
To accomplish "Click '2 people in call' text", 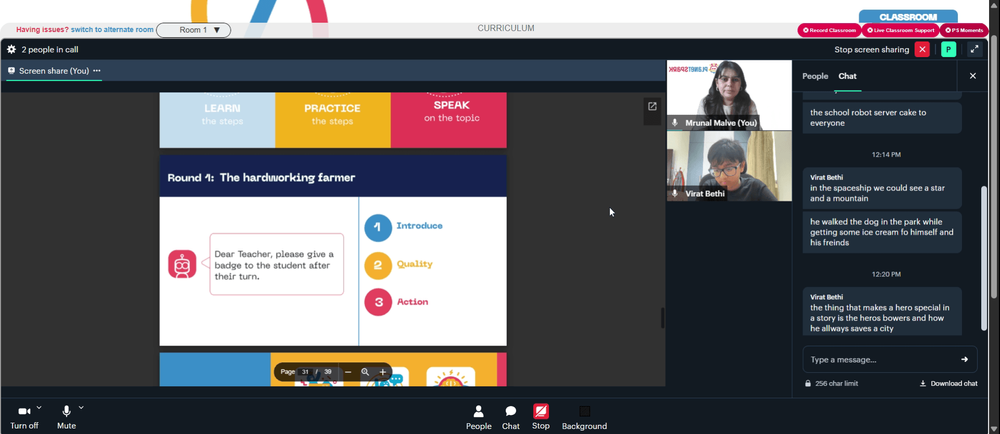I will tap(50, 50).
